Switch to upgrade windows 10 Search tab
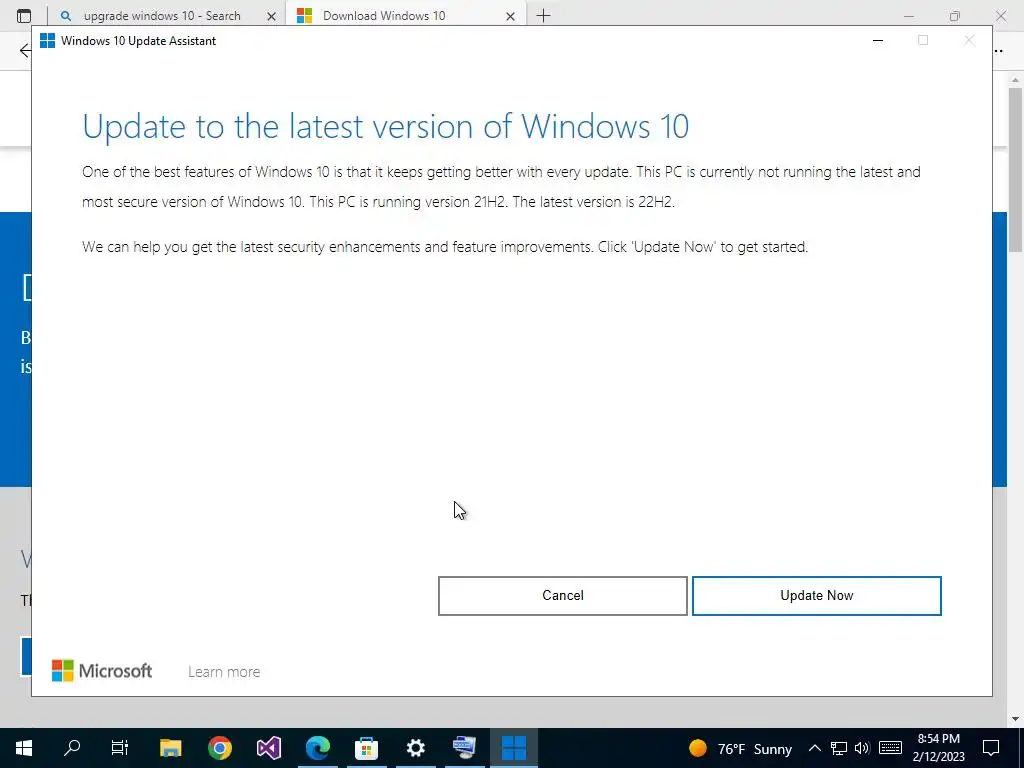This screenshot has height=768, width=1024. click(x=162, y=16)
